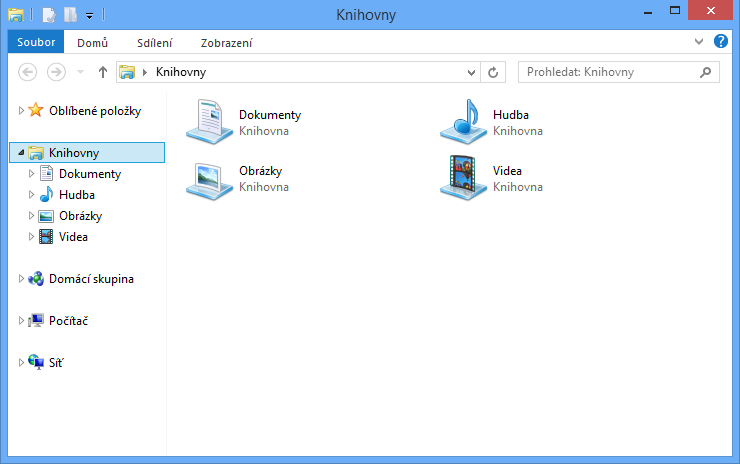
Task: Open Customize Quick Access Toolbar dropdown
Action: [x=90, y=16]
